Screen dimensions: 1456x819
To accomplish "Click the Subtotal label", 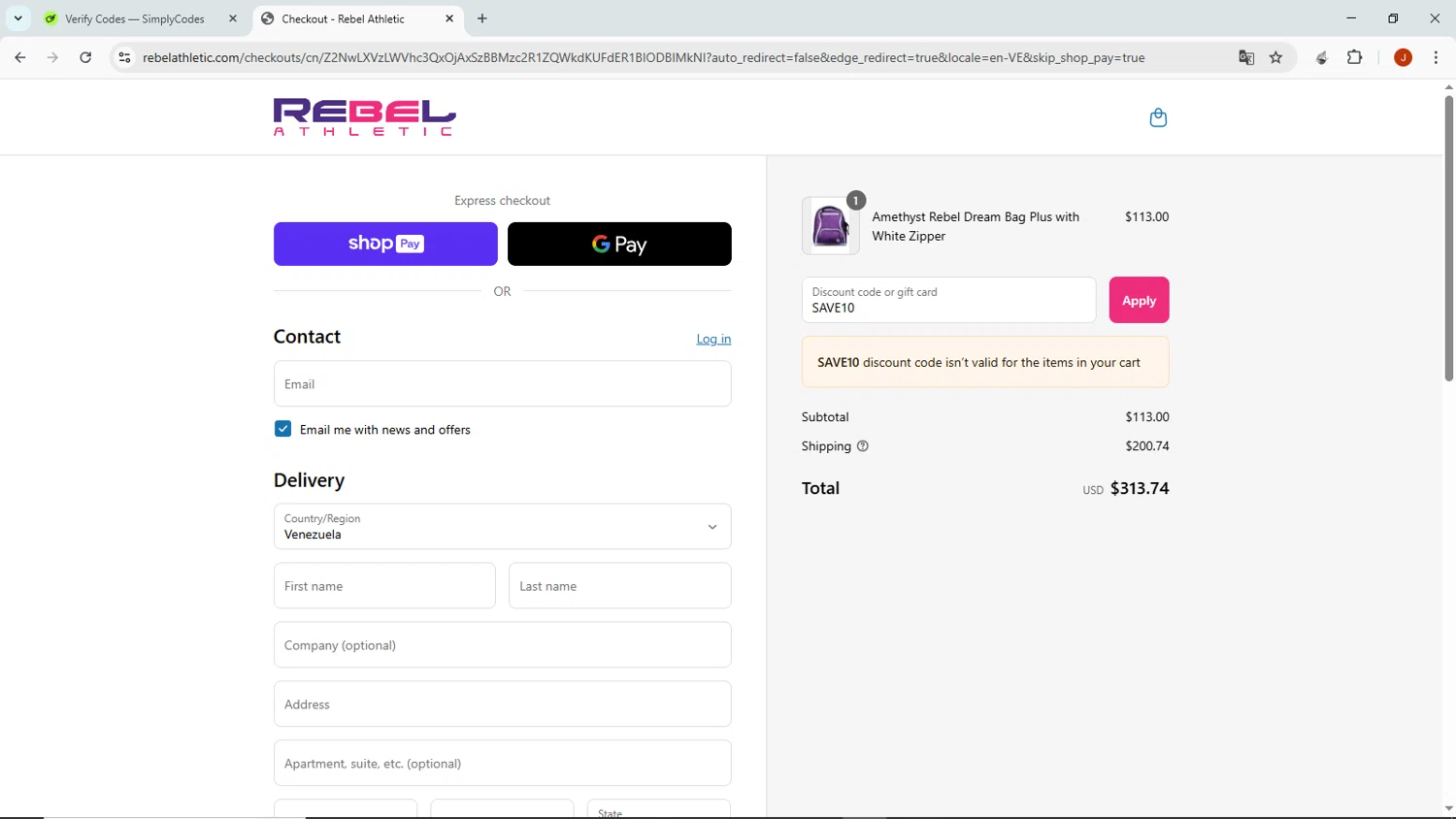I will click(x=825, y=417).
